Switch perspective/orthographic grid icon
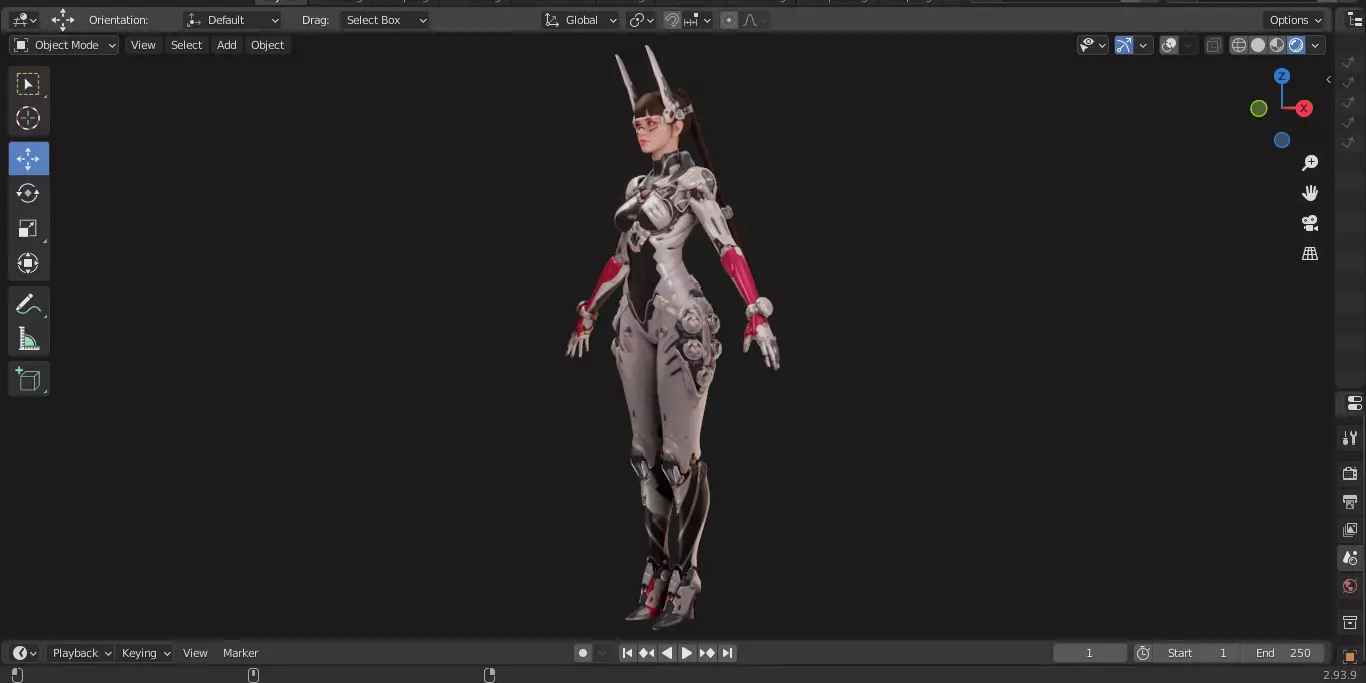 click(x=1310, y=254)
